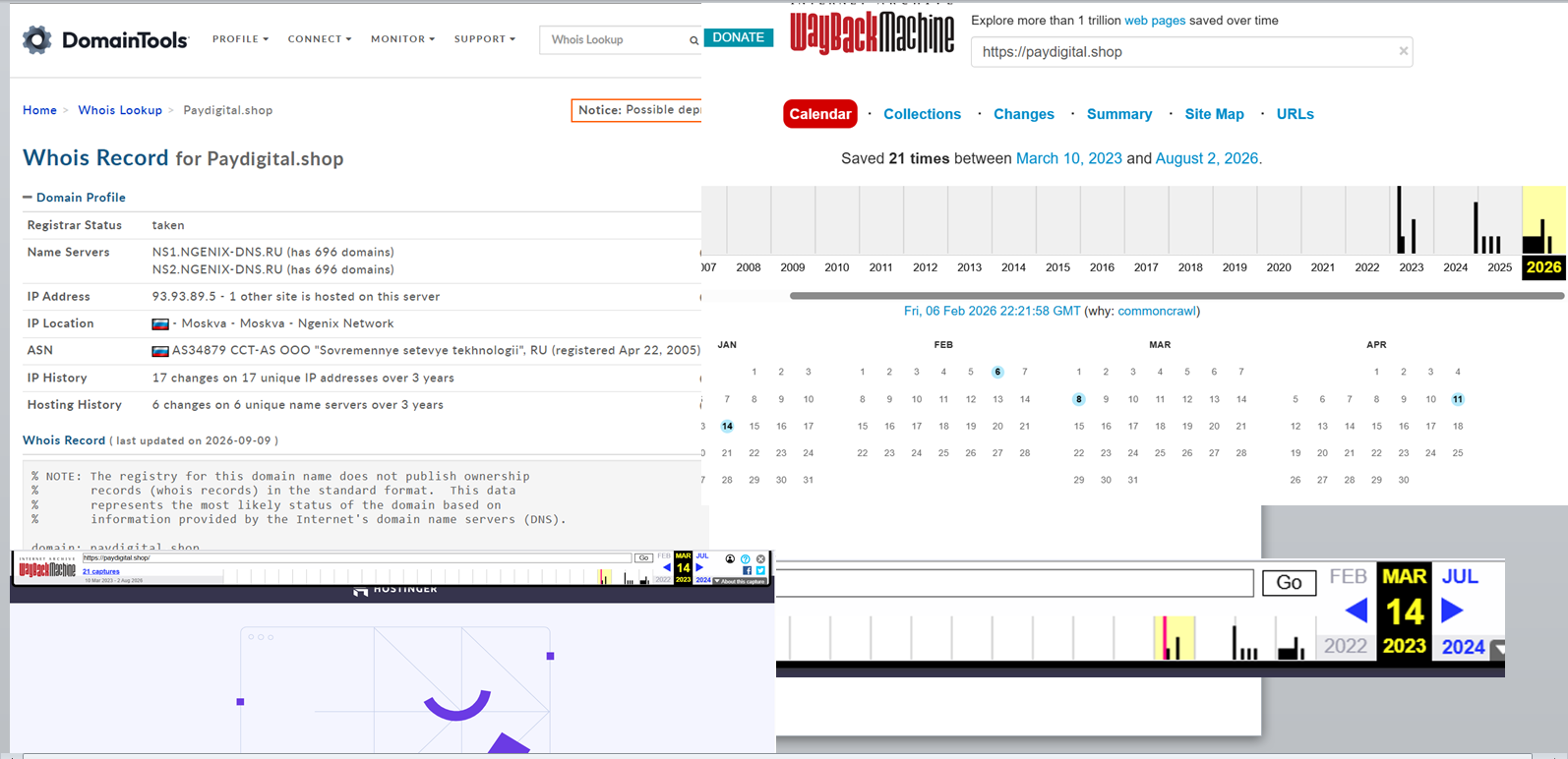Click the IP History row value text
1568x759 pixels.
303,379
